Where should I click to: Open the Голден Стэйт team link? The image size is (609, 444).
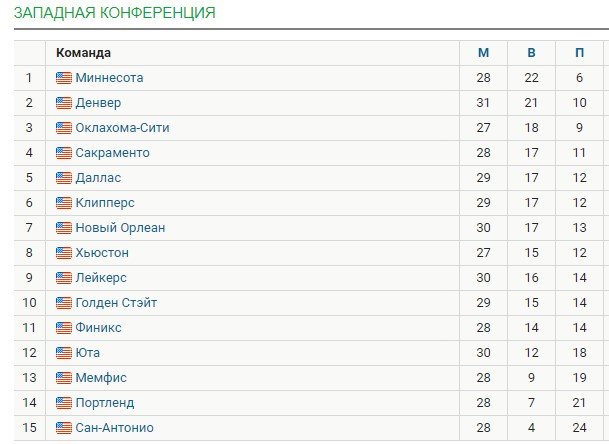coord(116,303)
